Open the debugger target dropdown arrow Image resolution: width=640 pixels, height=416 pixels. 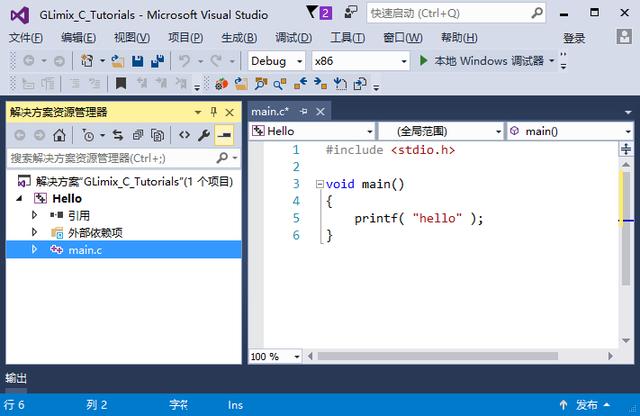(x=551, y=61)
